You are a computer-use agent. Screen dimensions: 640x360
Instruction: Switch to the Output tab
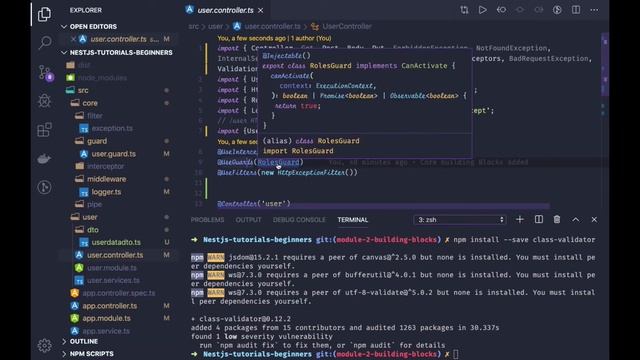click(x=248, y=220)
